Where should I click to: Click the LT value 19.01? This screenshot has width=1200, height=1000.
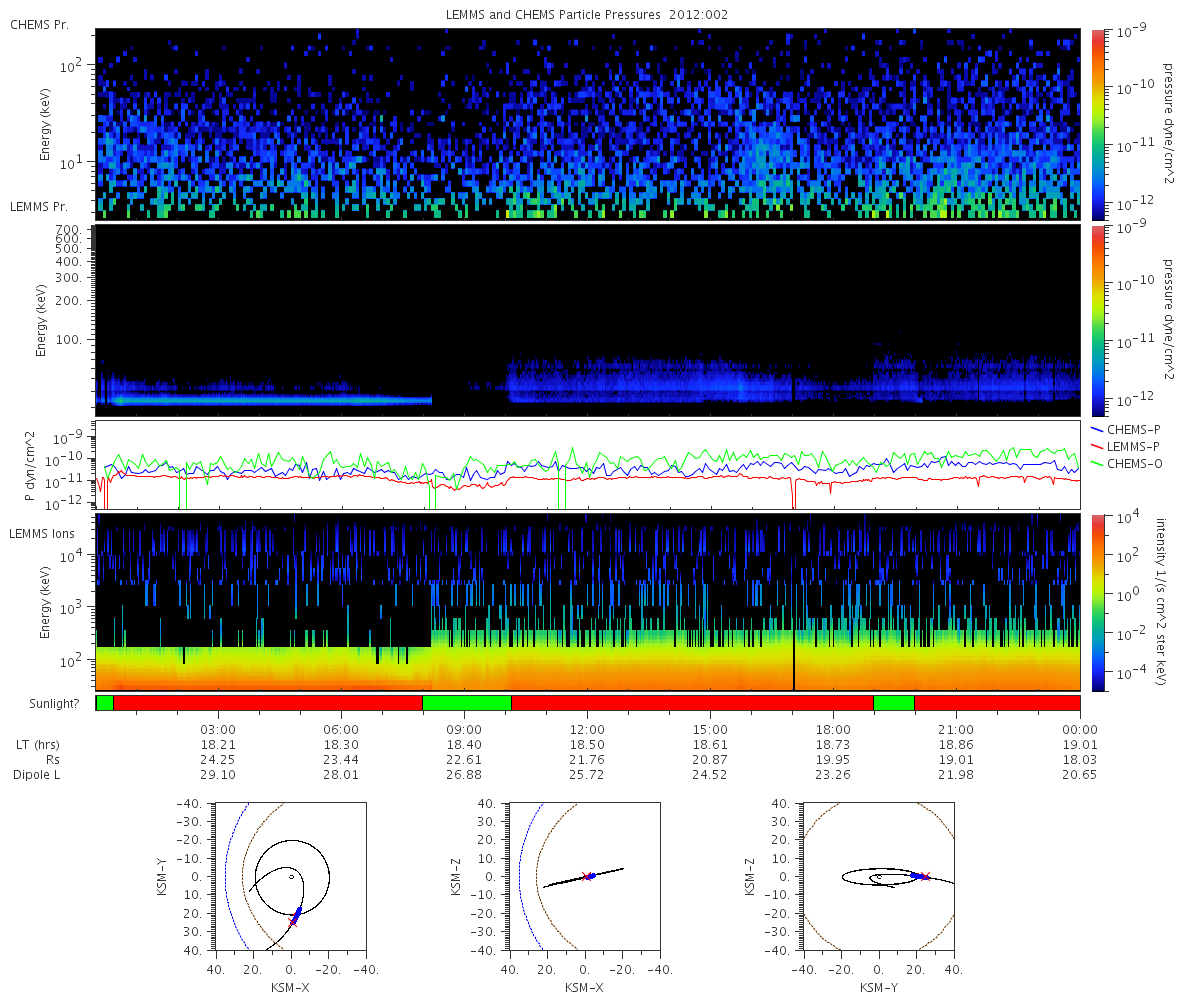point(1080,745)
